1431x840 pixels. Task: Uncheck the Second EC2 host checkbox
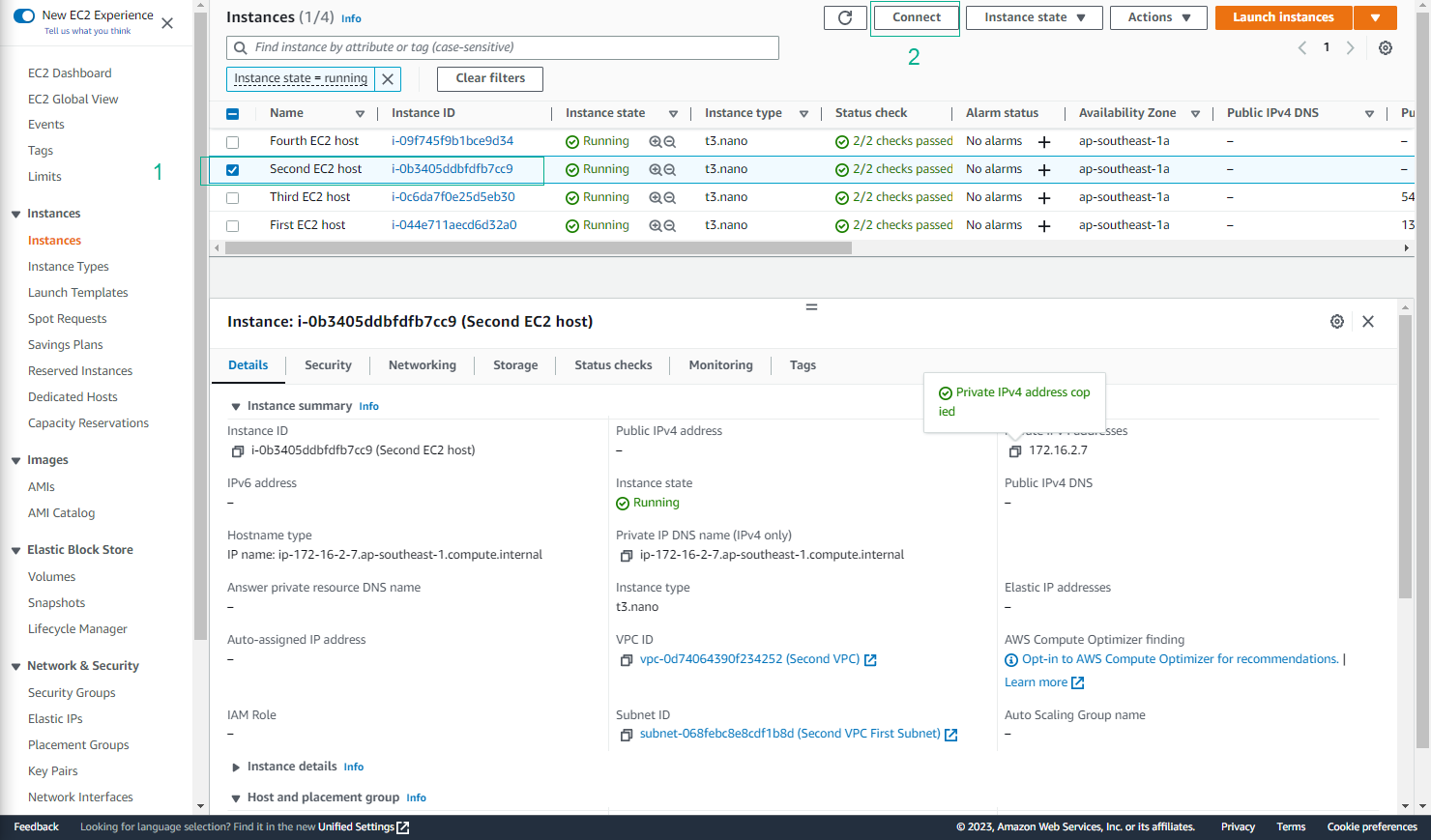coord(232,170)
